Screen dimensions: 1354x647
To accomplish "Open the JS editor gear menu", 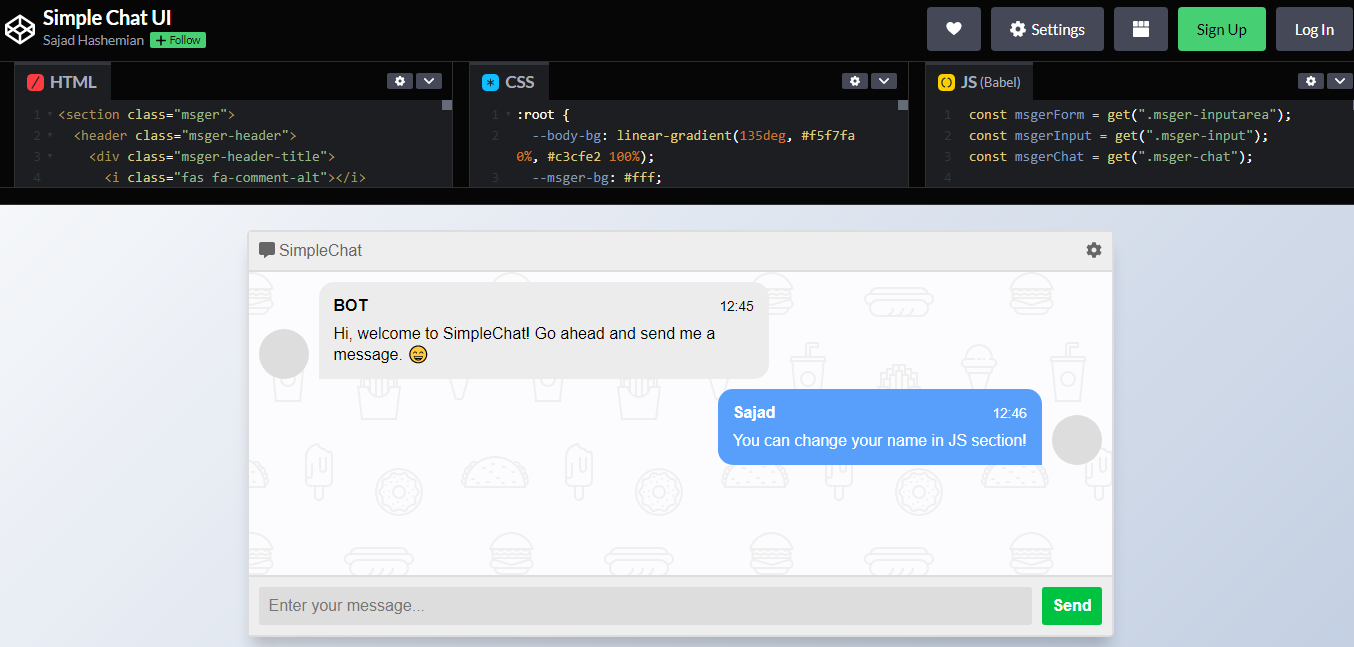I will tap(1311, 81).
